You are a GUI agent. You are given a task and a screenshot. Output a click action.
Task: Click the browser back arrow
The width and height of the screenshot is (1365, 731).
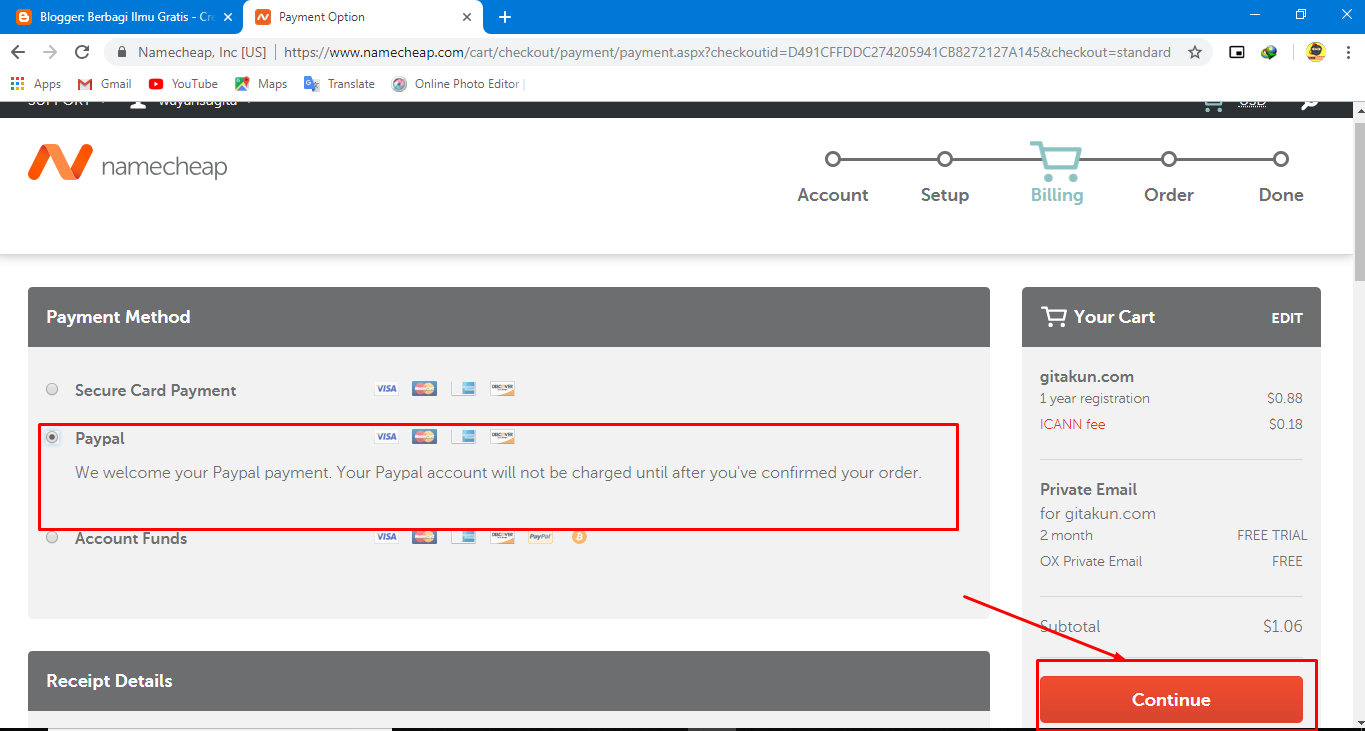[x=18, y=52]
